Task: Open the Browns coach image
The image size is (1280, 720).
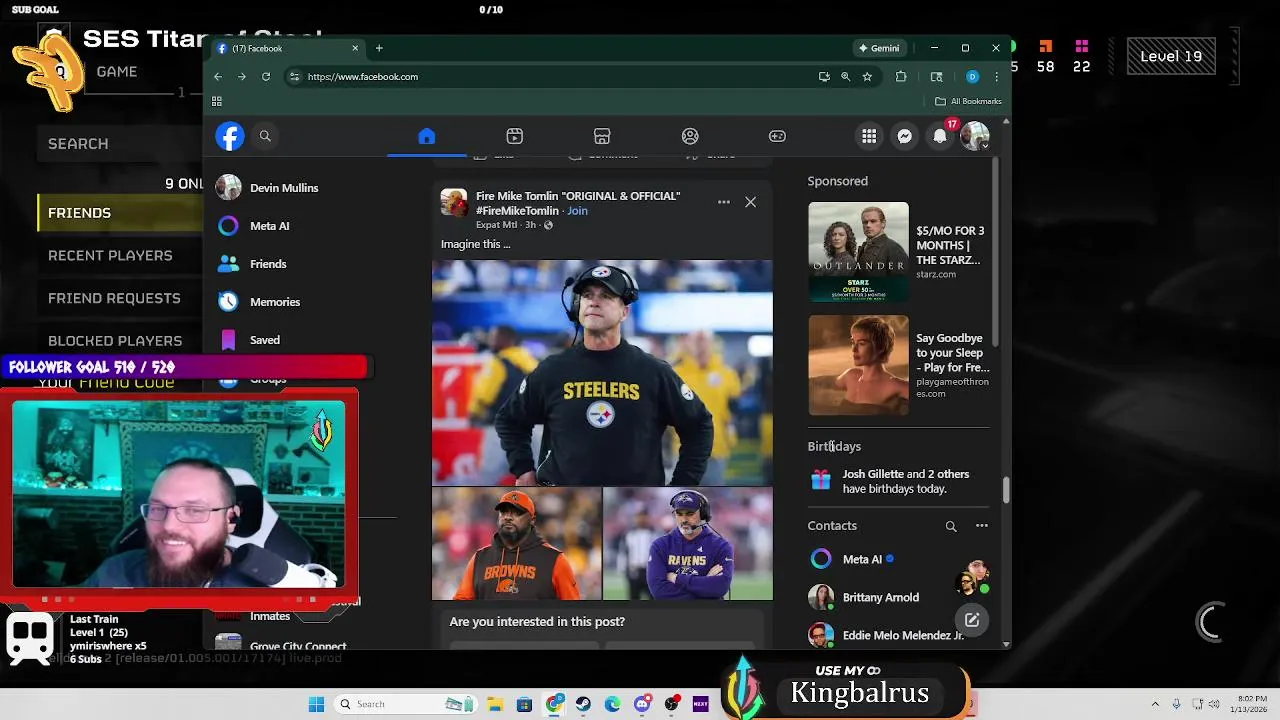Action: tap(516, 544)
